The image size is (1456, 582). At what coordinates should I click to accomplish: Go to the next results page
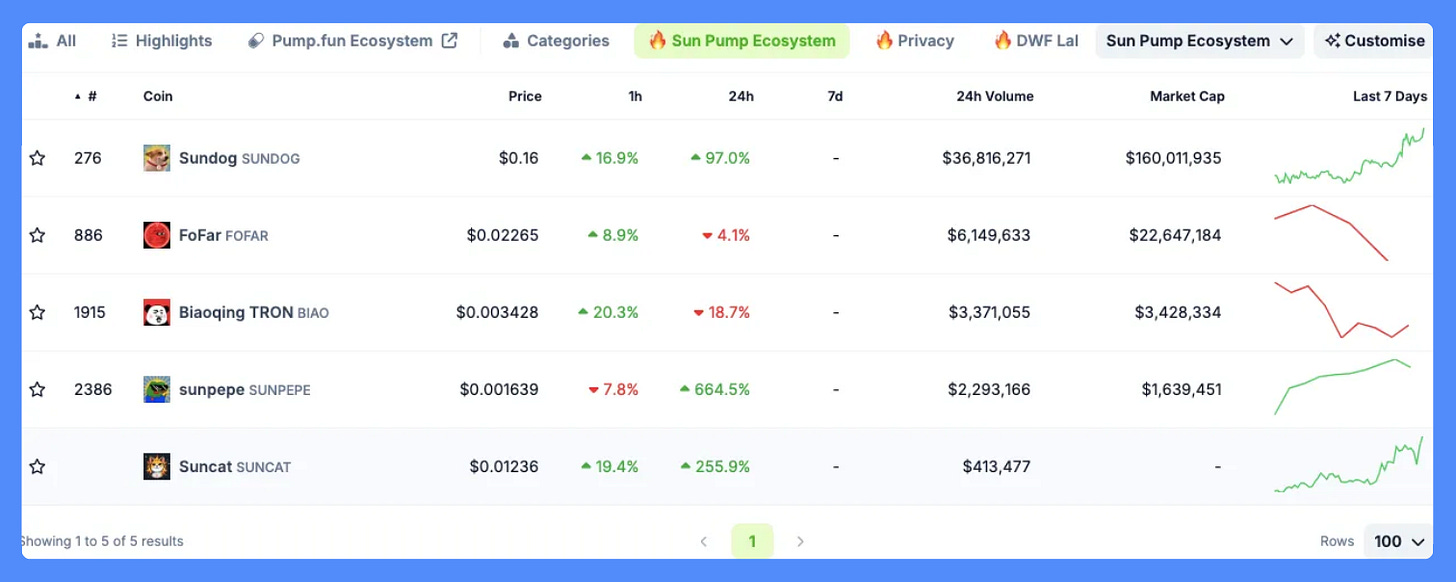click(800, 541)
